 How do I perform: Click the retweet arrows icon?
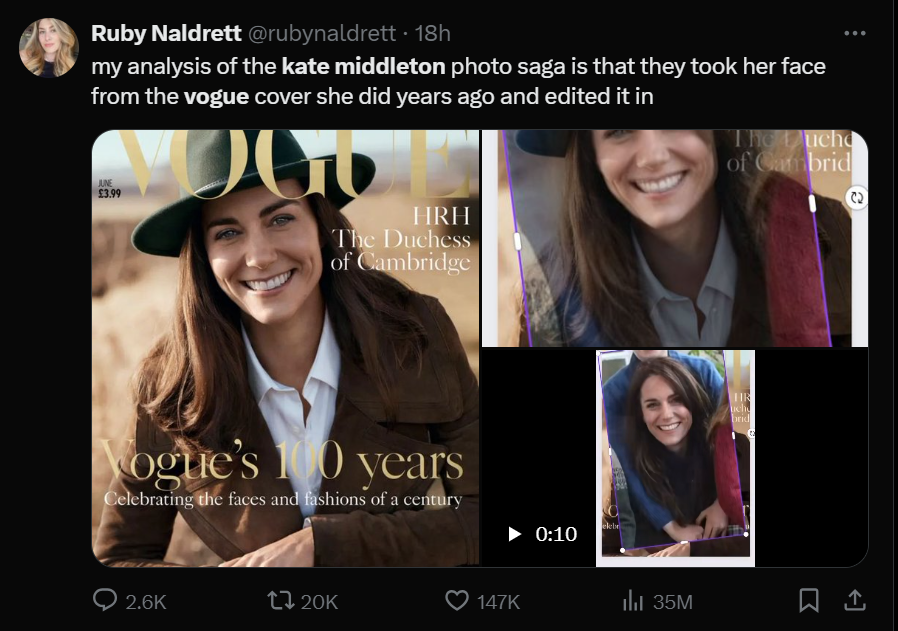283,600
